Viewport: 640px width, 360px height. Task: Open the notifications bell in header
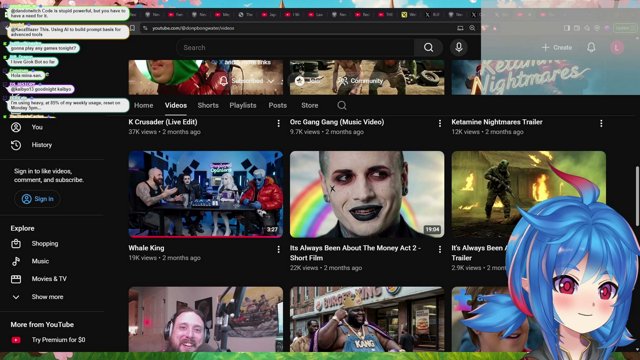pyautogui.click(x=591, y=47)
